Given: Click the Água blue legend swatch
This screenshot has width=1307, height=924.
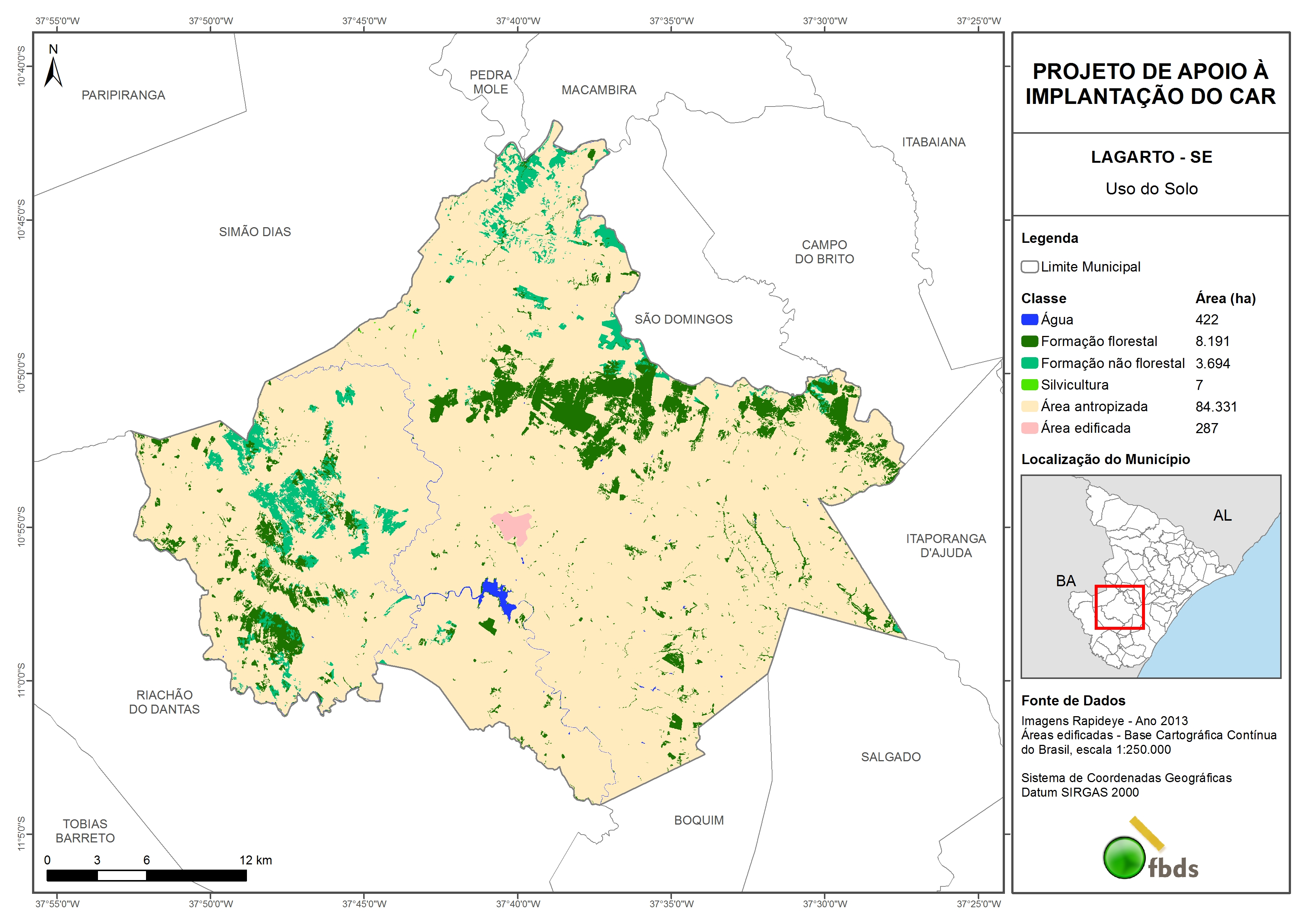Looking at the screenshot, I should pyautogui.click(x=1029, y=320).
